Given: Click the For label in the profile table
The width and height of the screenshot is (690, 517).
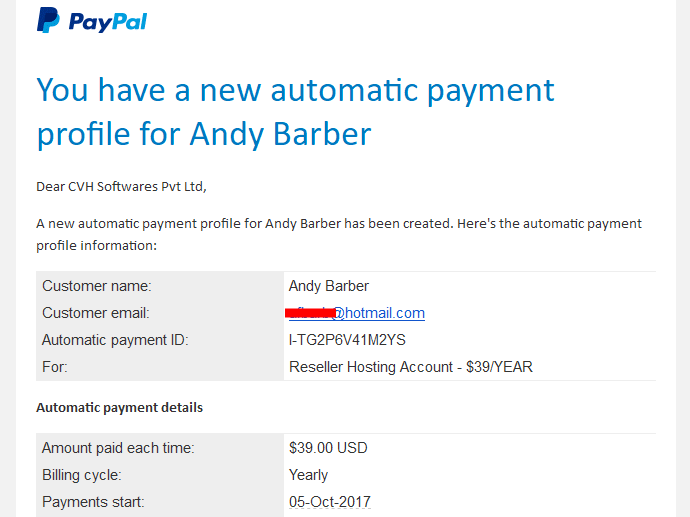Looking at the screenshot, I should 55,367.
